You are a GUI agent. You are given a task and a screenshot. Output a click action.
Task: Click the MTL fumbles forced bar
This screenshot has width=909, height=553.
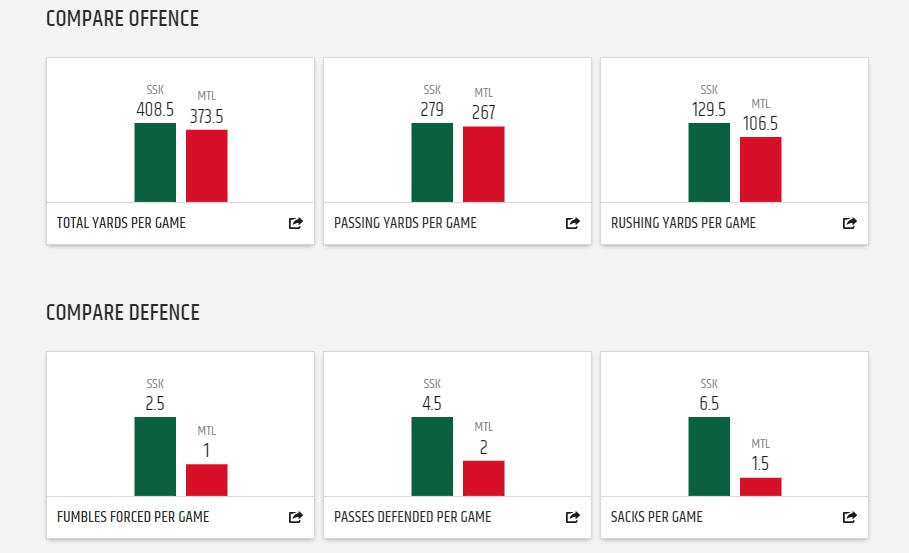tap(207, 480)
